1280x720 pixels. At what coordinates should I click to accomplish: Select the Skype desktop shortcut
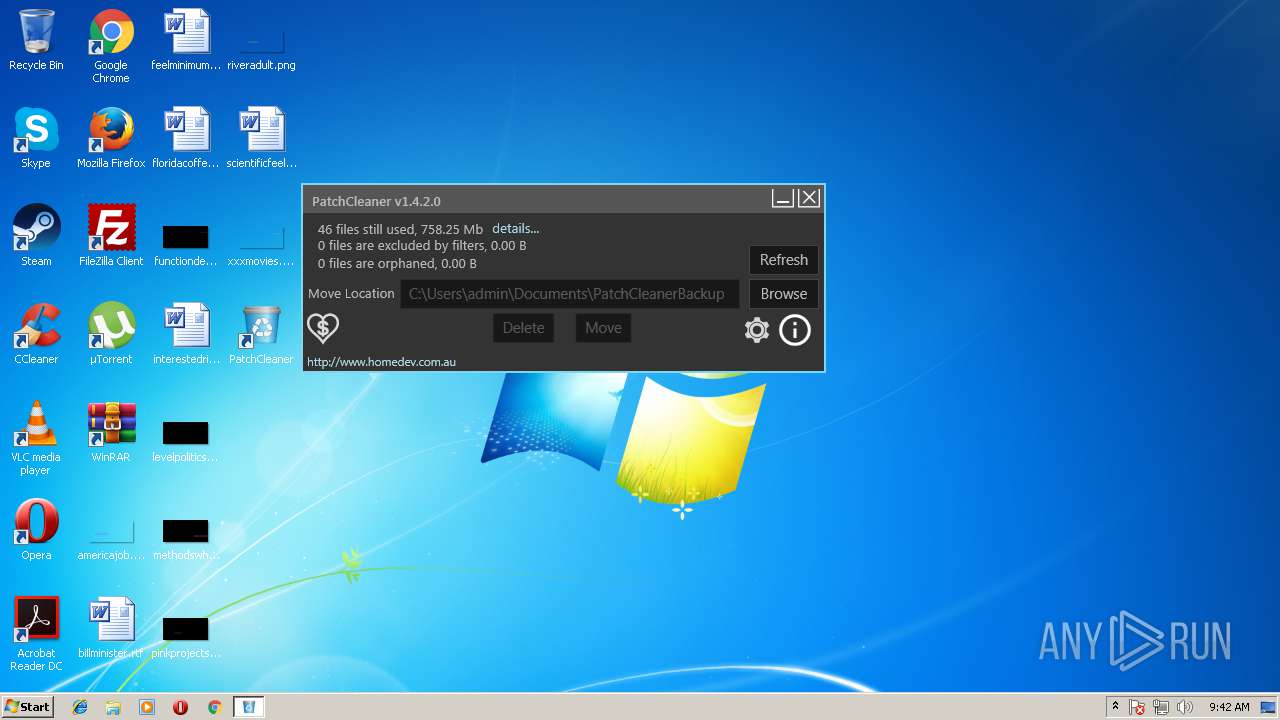[x=36, y=138]
